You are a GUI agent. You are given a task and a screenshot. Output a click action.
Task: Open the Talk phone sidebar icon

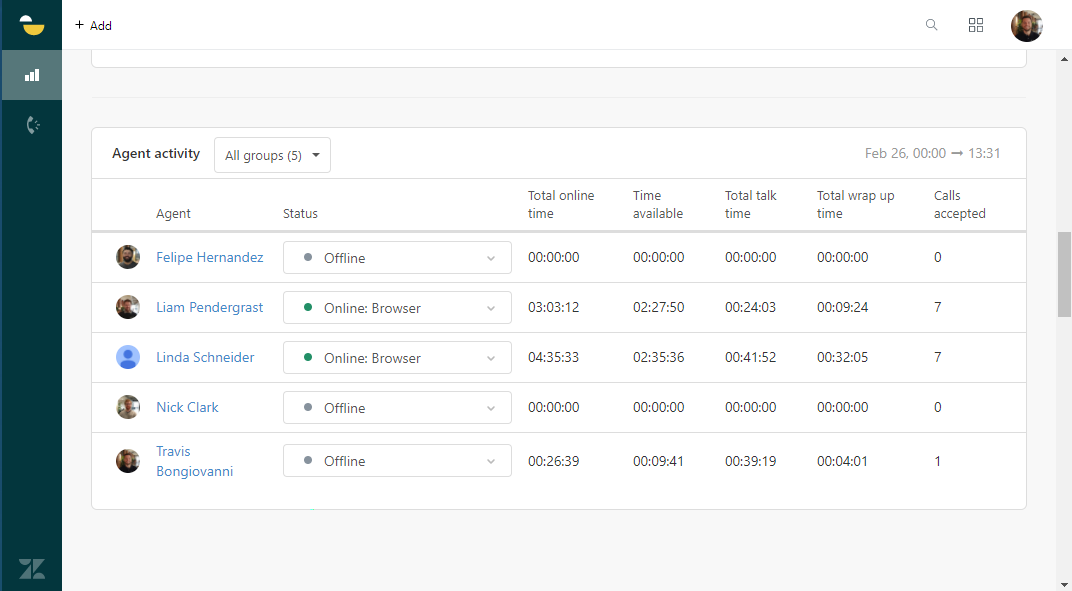tap(32, 125)
